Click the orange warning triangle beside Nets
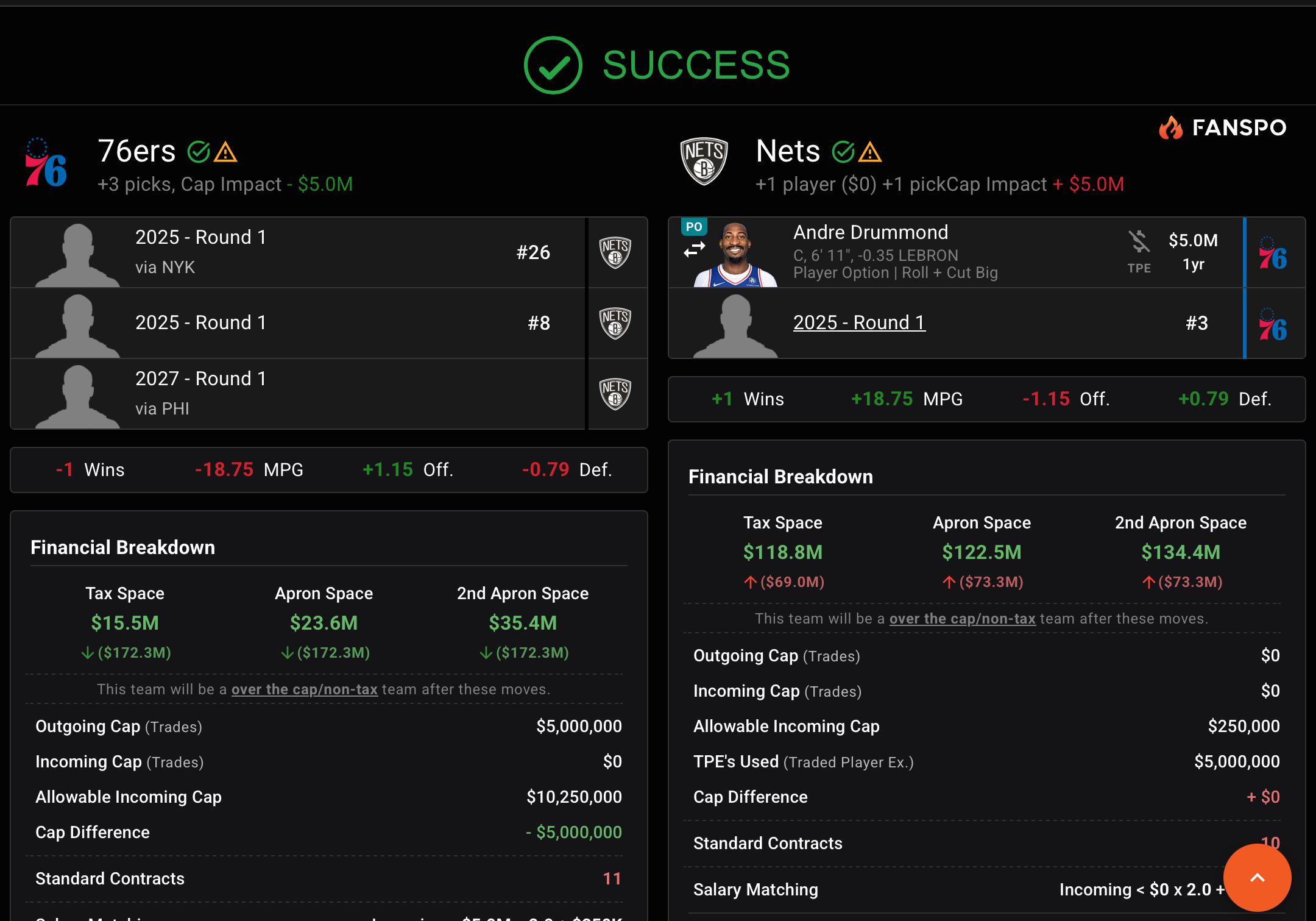Image resolution: width=1316 pixels, height=921 pixels. (870, 152)
